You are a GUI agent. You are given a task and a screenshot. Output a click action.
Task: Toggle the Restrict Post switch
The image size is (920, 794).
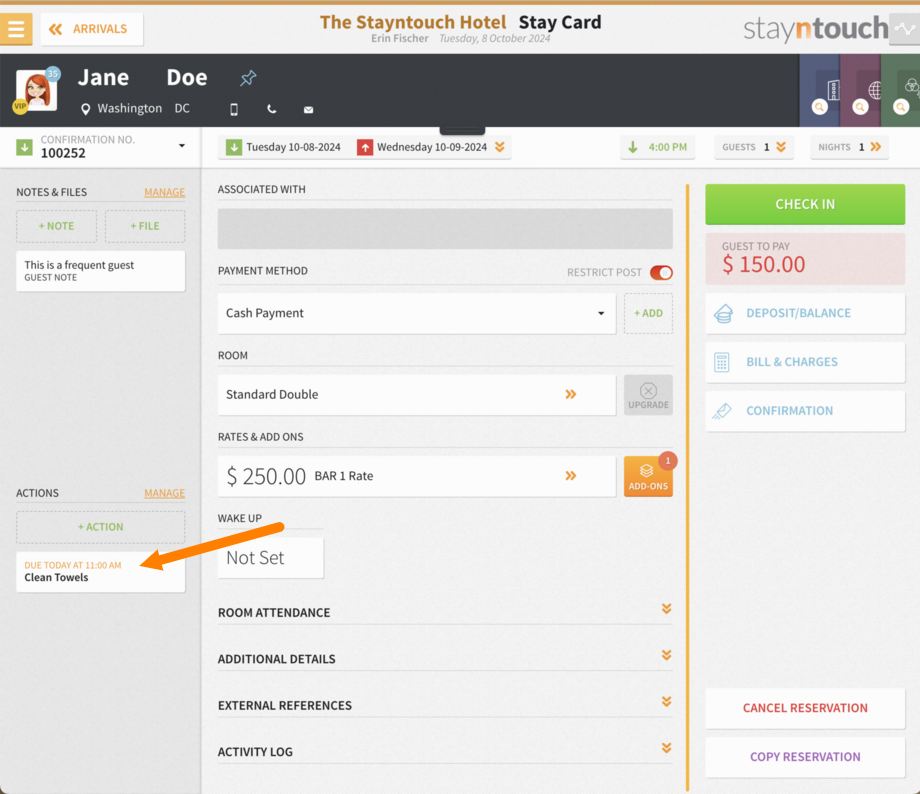[x=661, y=273]
